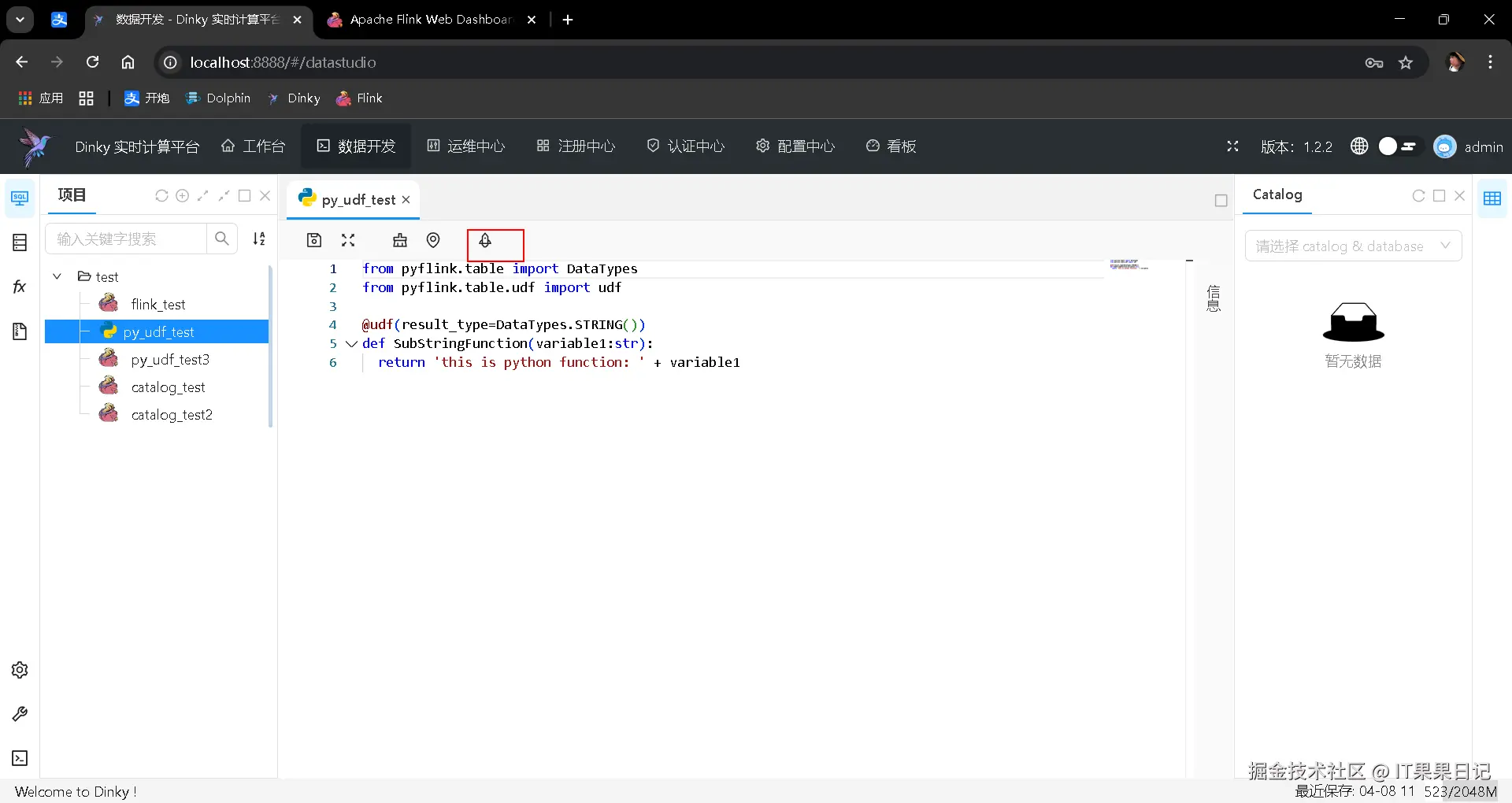This screenshot has height=803, width=1512.
Task: Open the SQL project sidebar icon
Action: (x=20, y=198)
